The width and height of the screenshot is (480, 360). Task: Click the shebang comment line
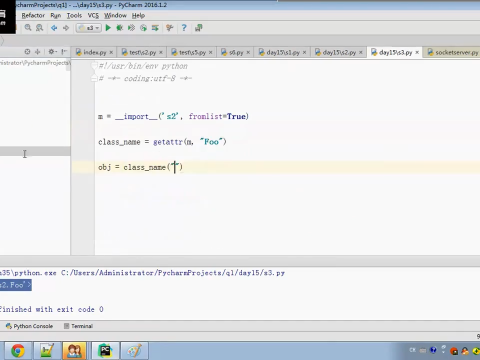[143, 66]
